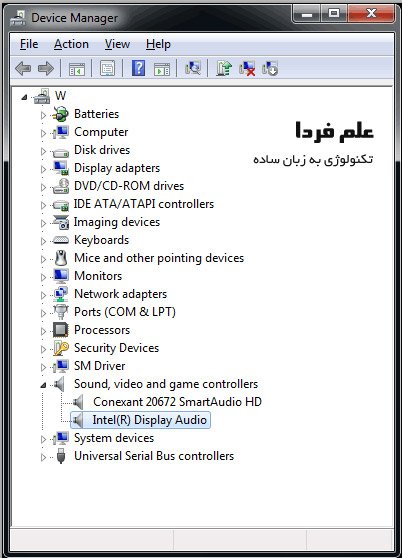Open the Action menu

tap(71, 44)
